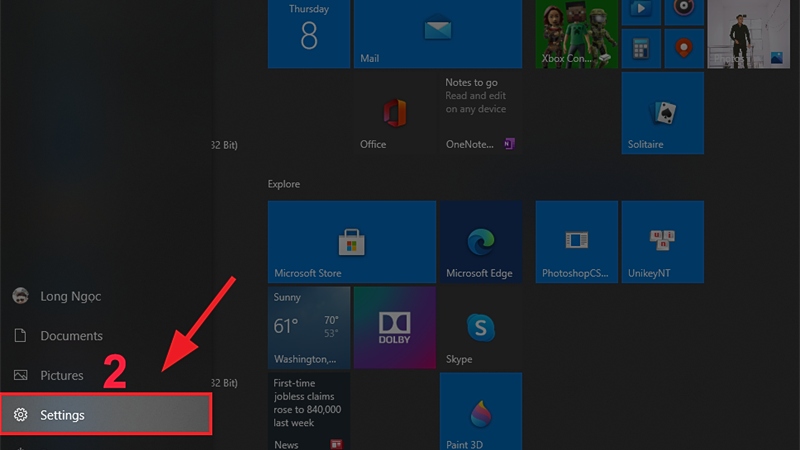The width and height of the screenshot is (800, 450).
Task: Open the OneNote tile
Action: pyautogui.click(x=481, y=113)
